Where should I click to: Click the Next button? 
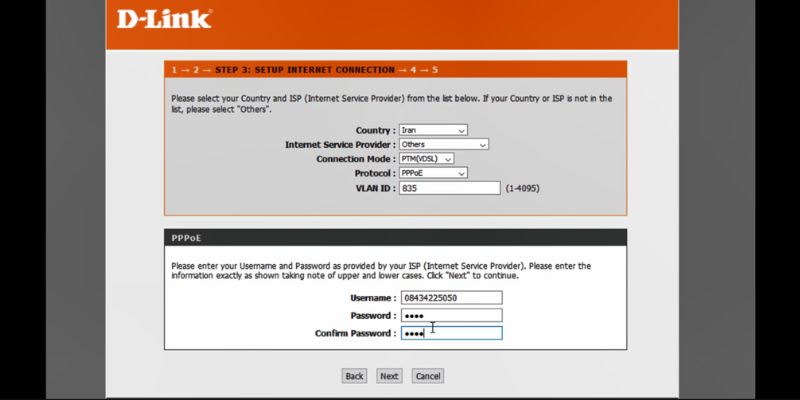[389, 376]
